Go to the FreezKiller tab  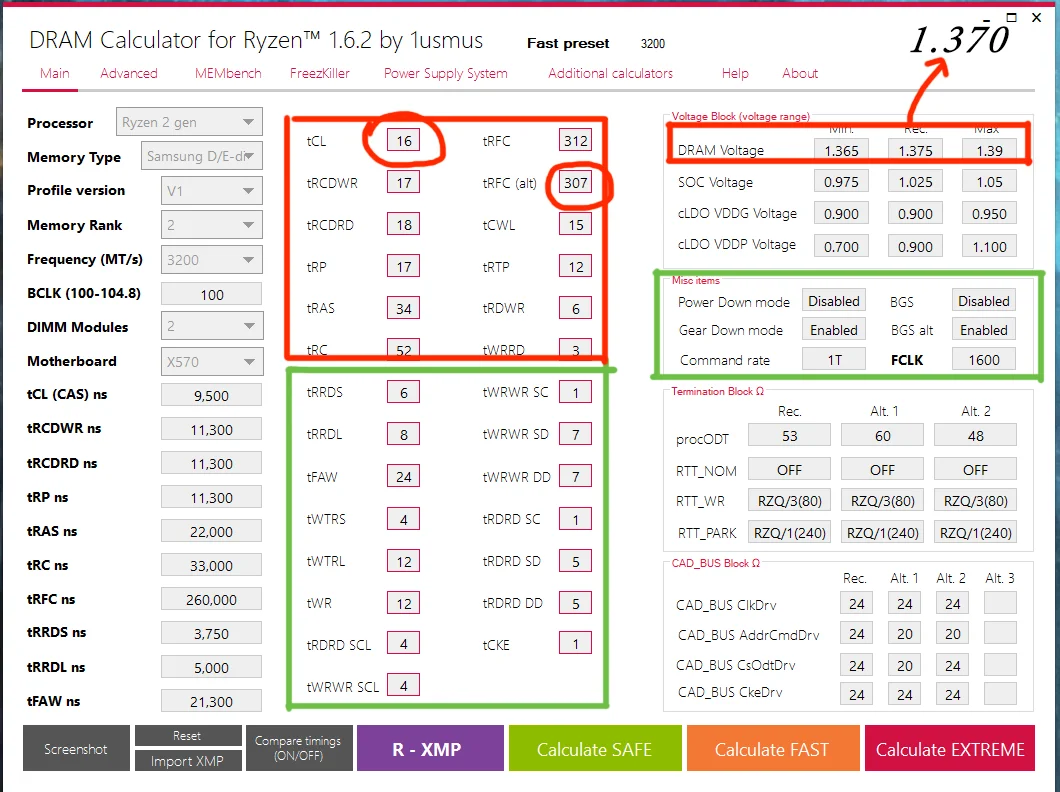point(320,73)
